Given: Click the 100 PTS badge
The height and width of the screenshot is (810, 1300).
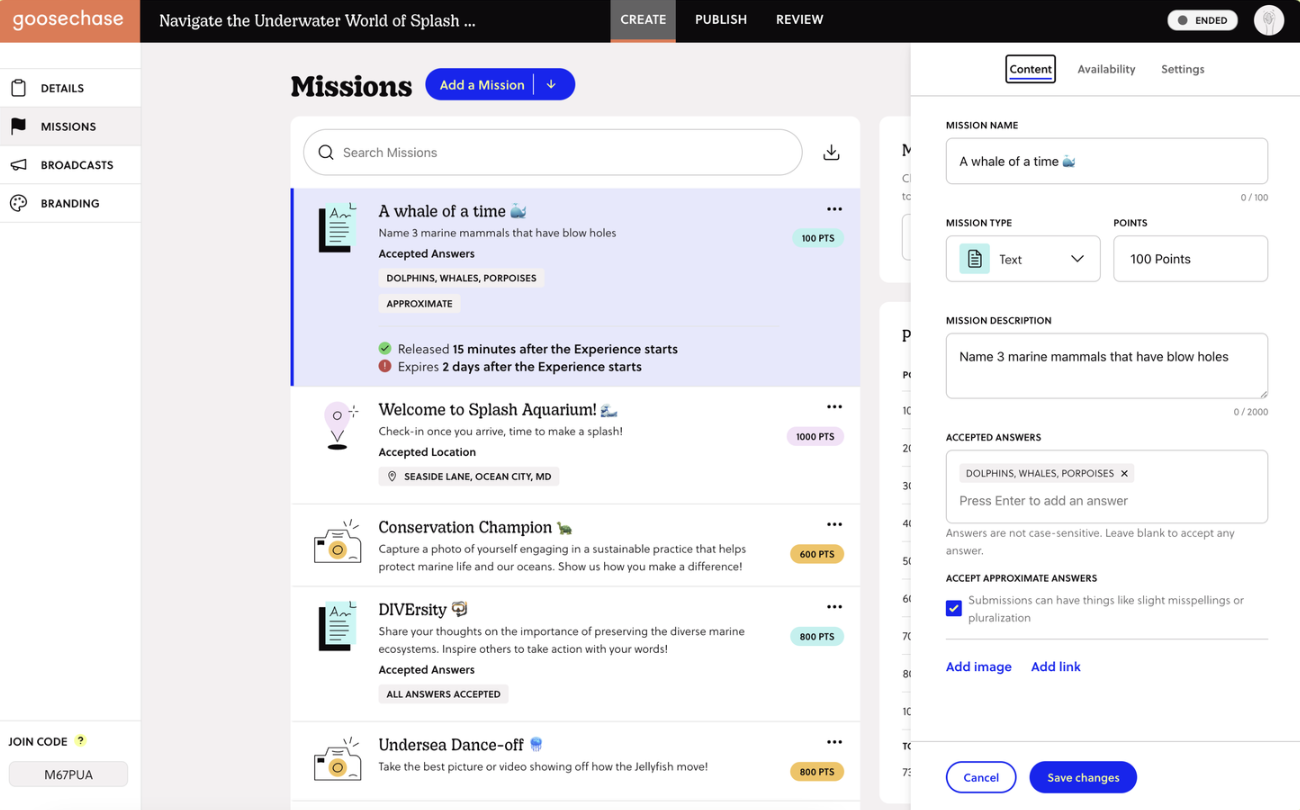Looking at the screenshot, I should (x=818, y=238).
